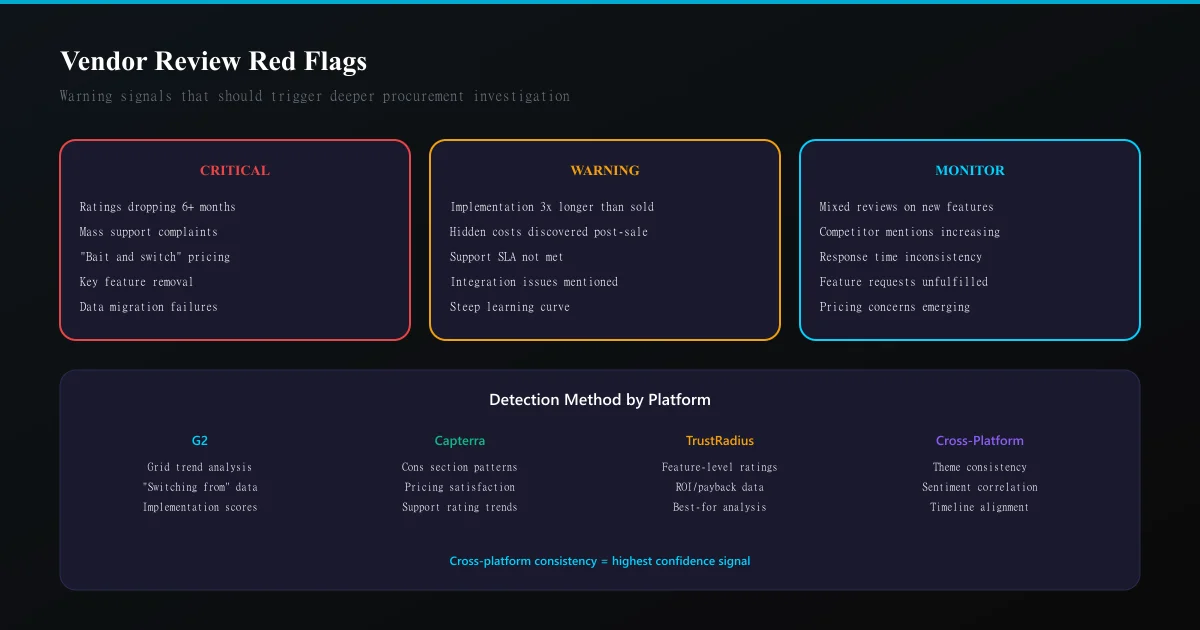
Task: Click 'Theme consistency' under Cross-Platform
Action: (x=980, y=467)
